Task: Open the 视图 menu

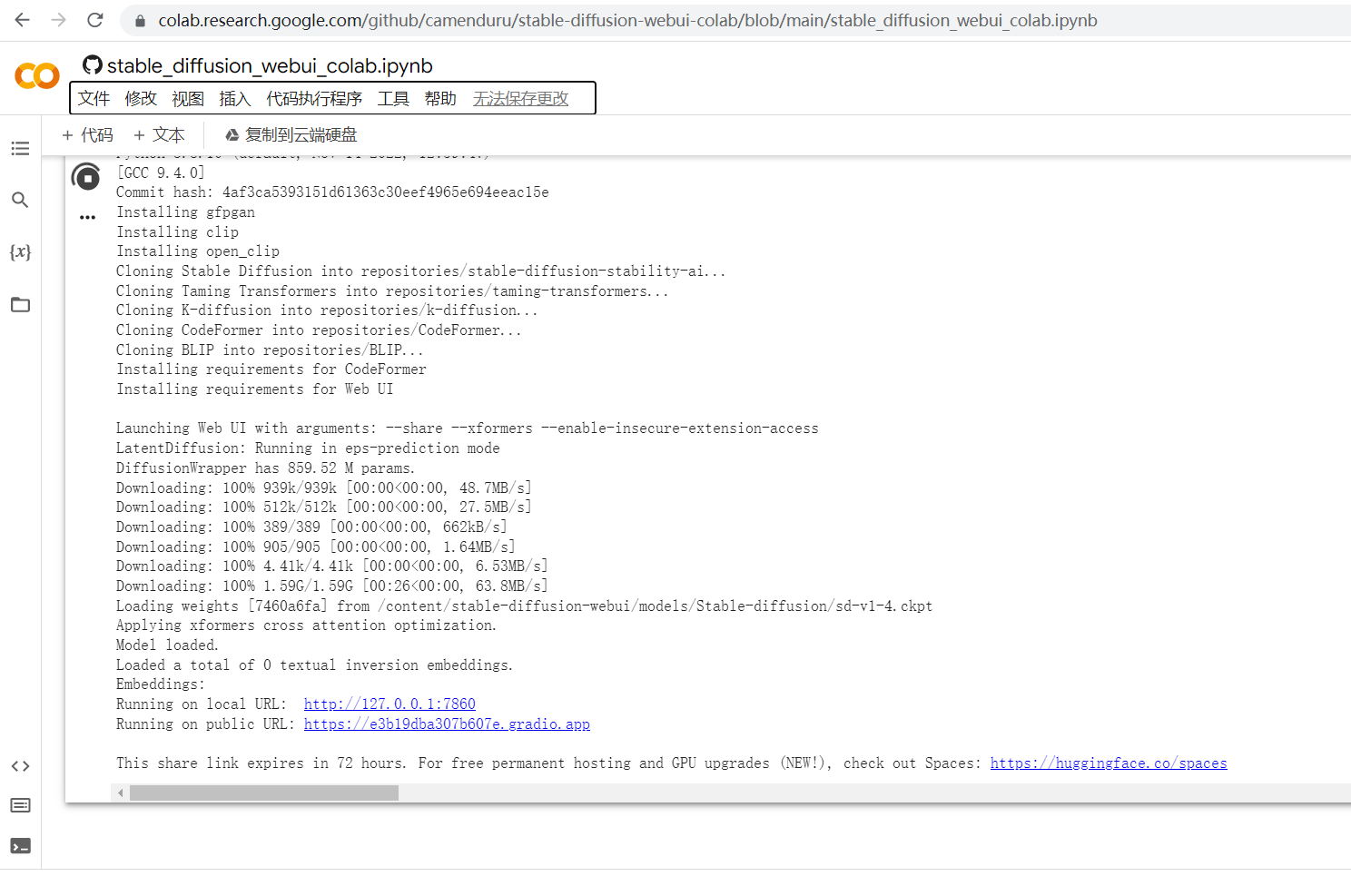Action: tap(188, 98)
